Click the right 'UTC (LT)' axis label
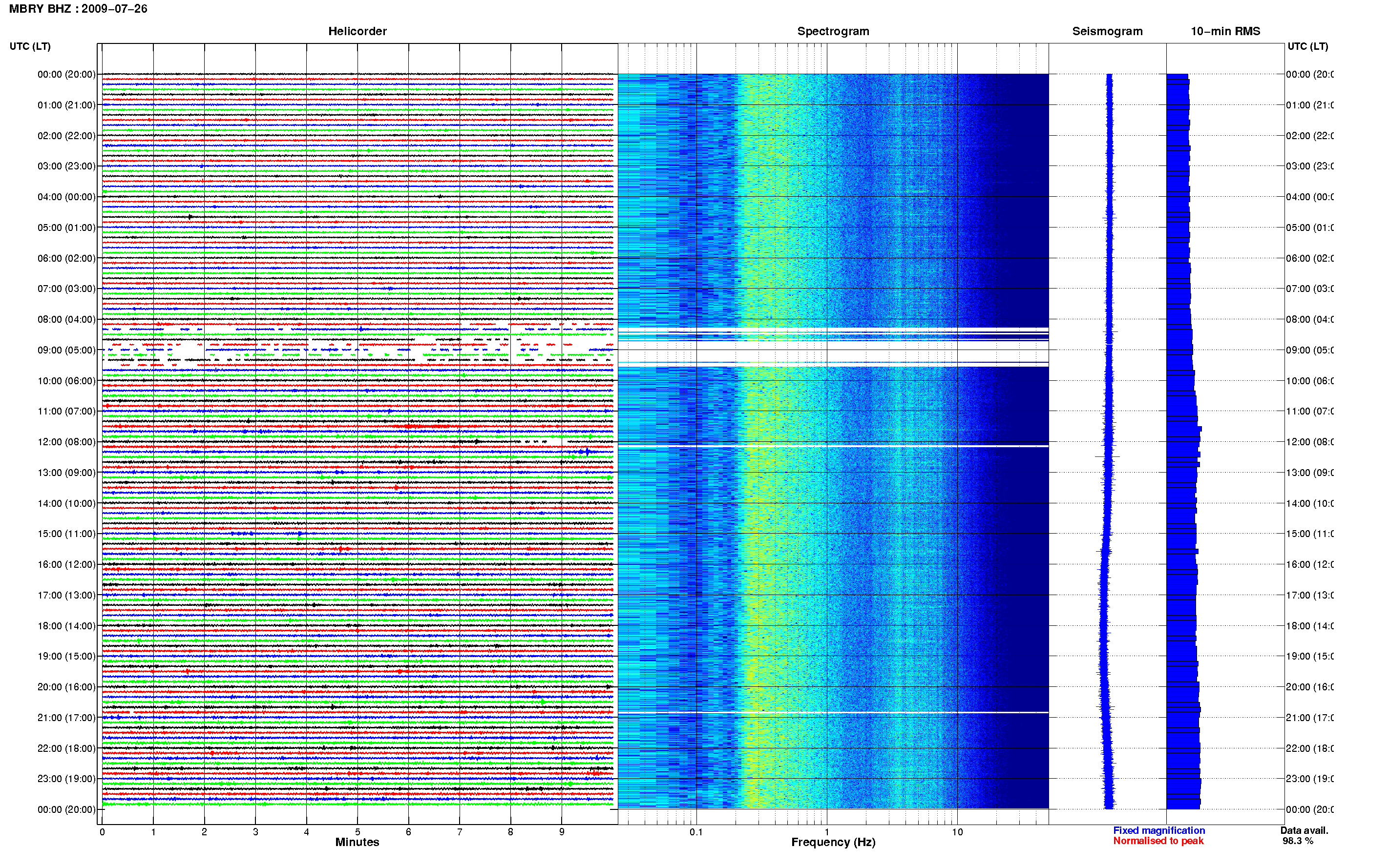Screen dimensions: 1389x868 click(1307, 46)
